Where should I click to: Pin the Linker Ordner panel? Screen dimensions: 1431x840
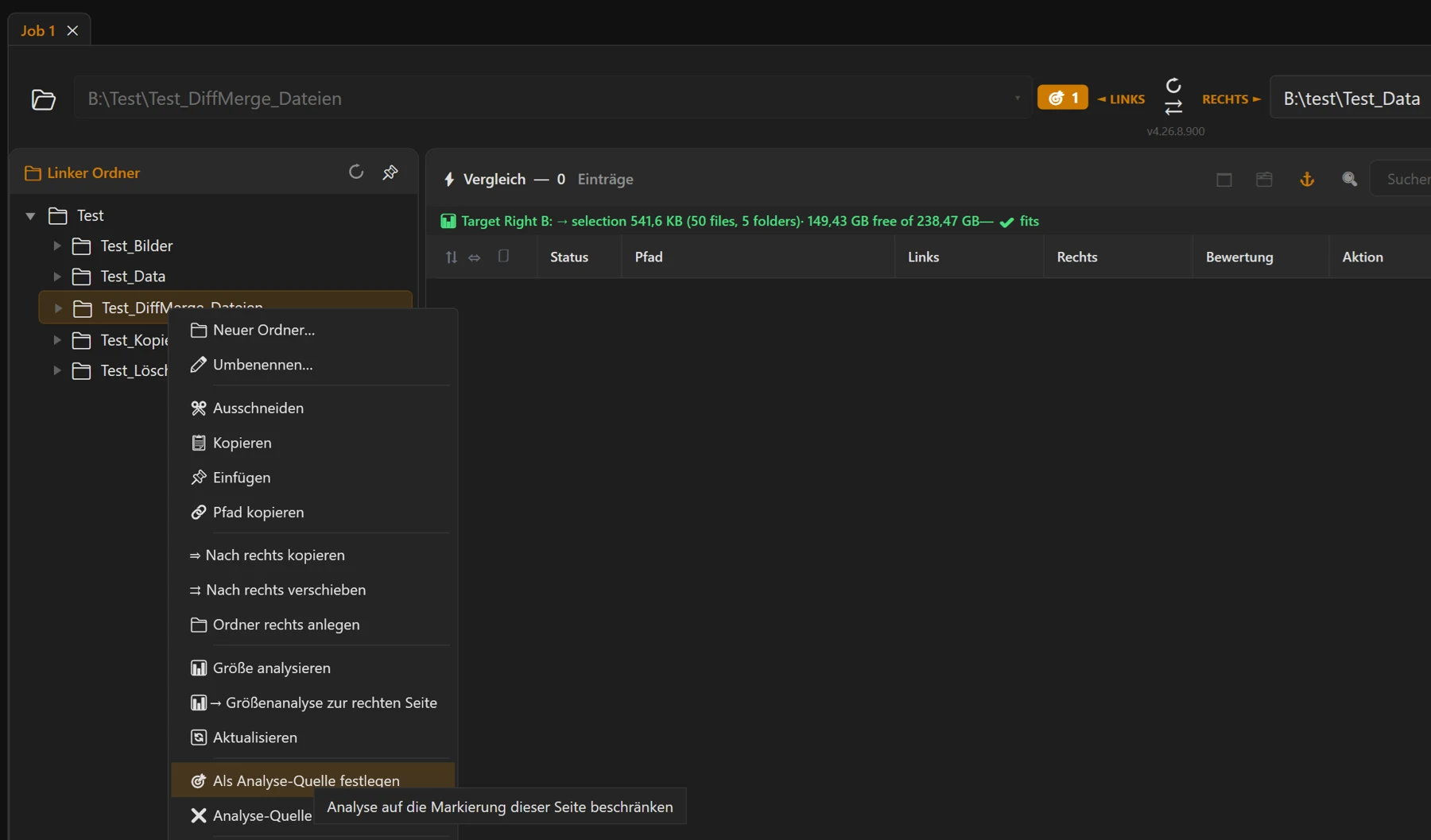390,172
